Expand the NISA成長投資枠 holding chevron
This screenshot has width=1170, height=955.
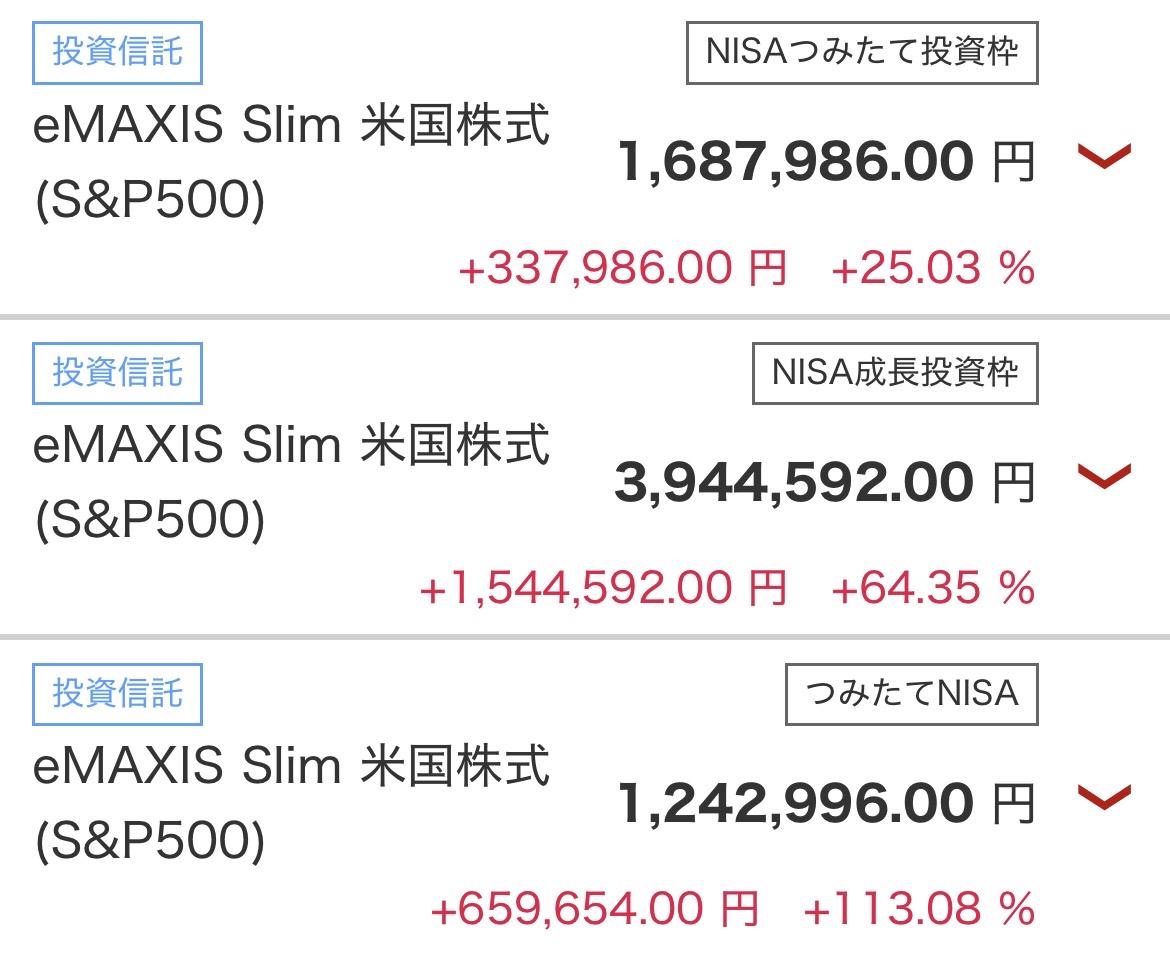coord(1103,476)
